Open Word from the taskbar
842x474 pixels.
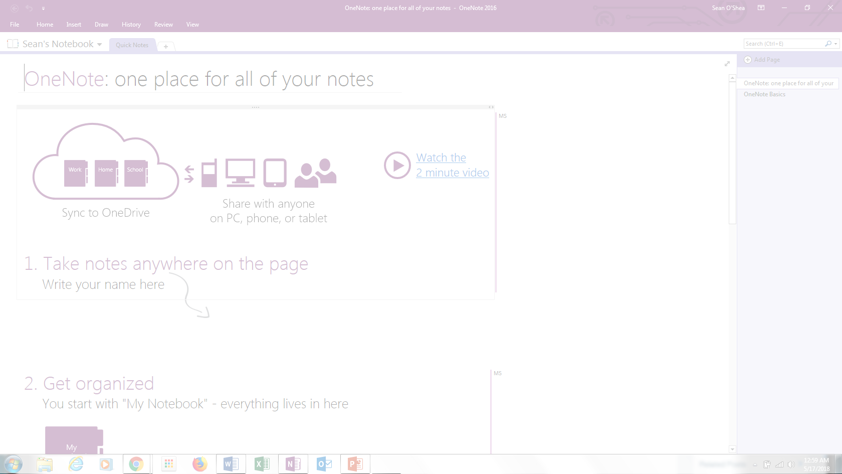pos(231,464)
